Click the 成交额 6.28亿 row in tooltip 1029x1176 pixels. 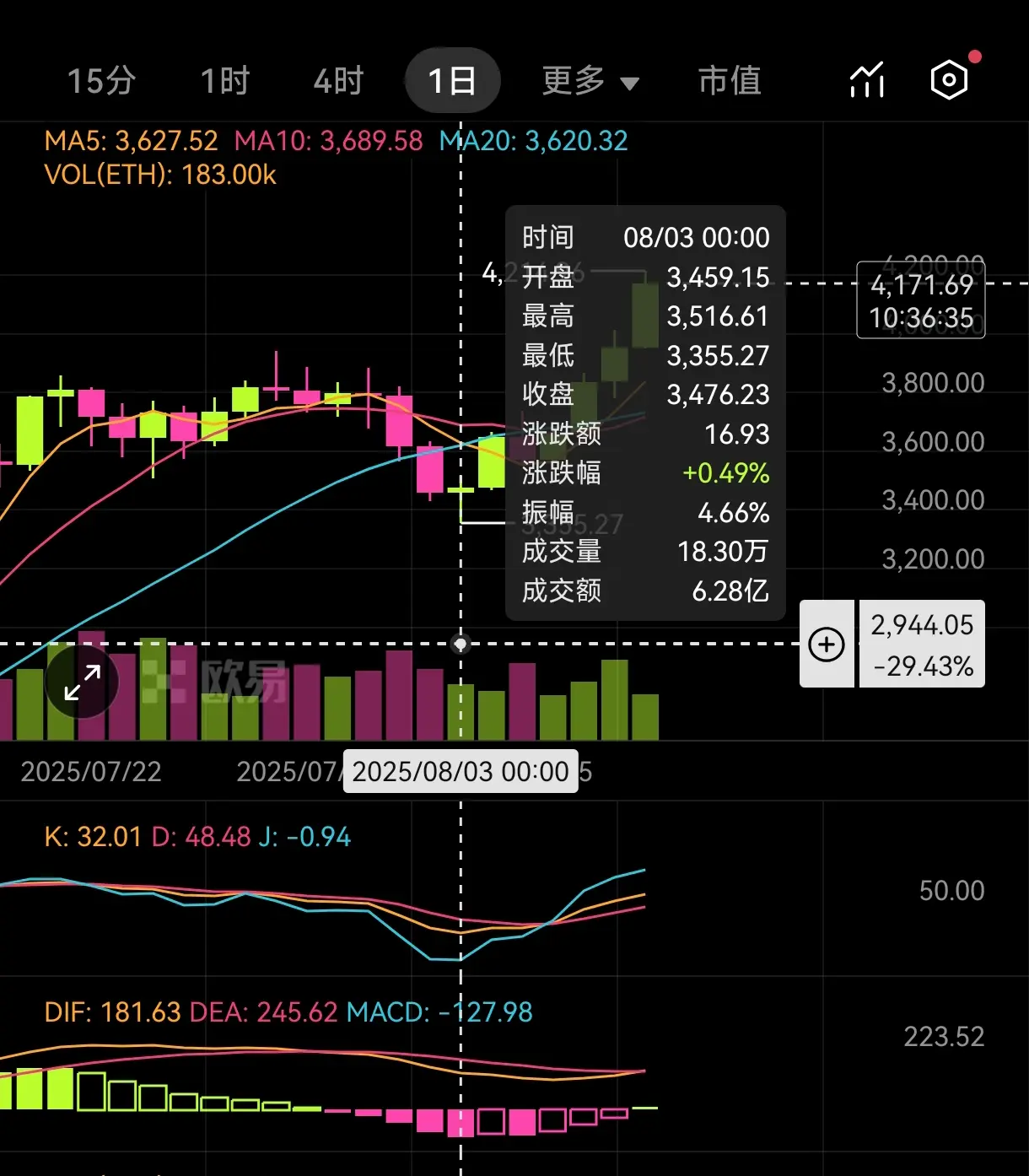coord(645,591)
